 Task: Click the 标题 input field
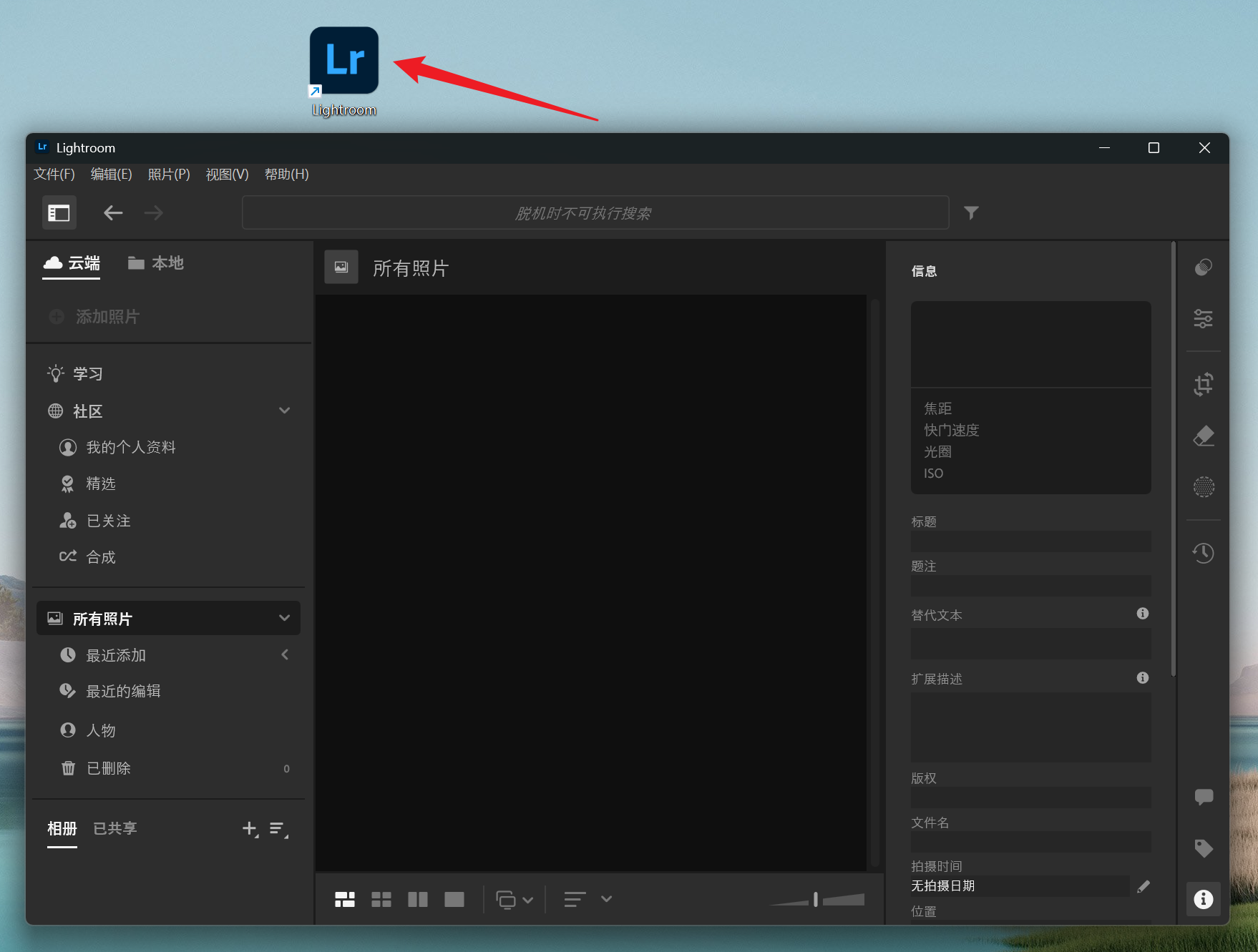1031,541
